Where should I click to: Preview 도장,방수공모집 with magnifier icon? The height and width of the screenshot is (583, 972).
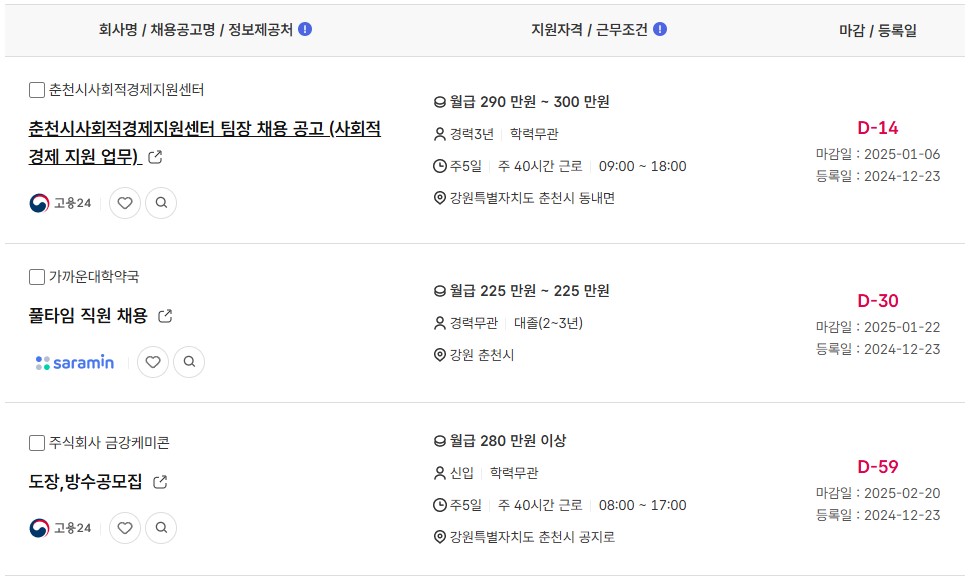click(x=161, y=528)
